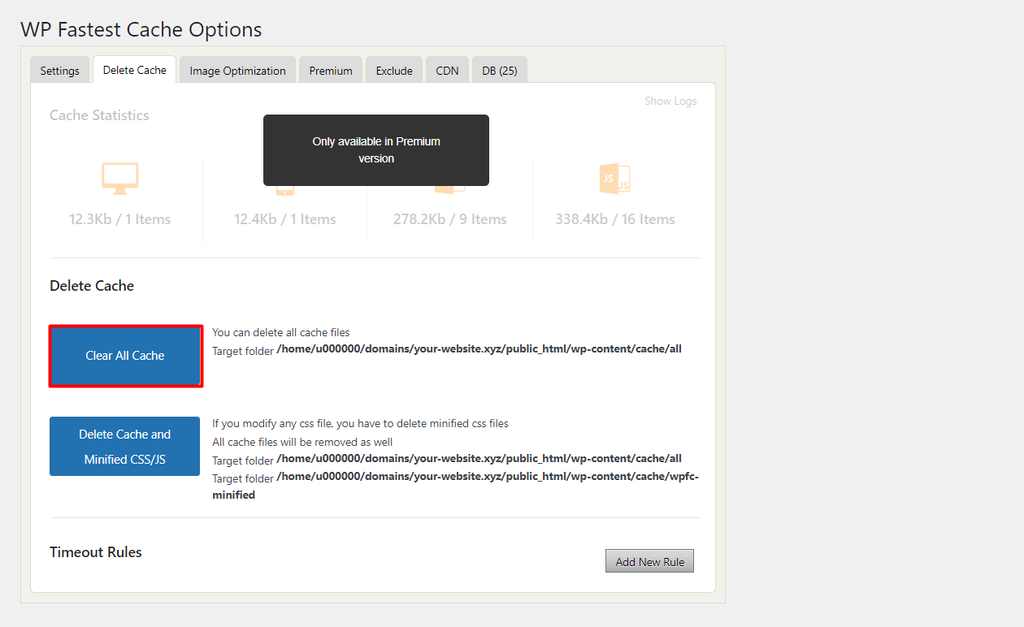Open the Image Optimization tab
1024x627 pixels.
click(x=237, y=70)
